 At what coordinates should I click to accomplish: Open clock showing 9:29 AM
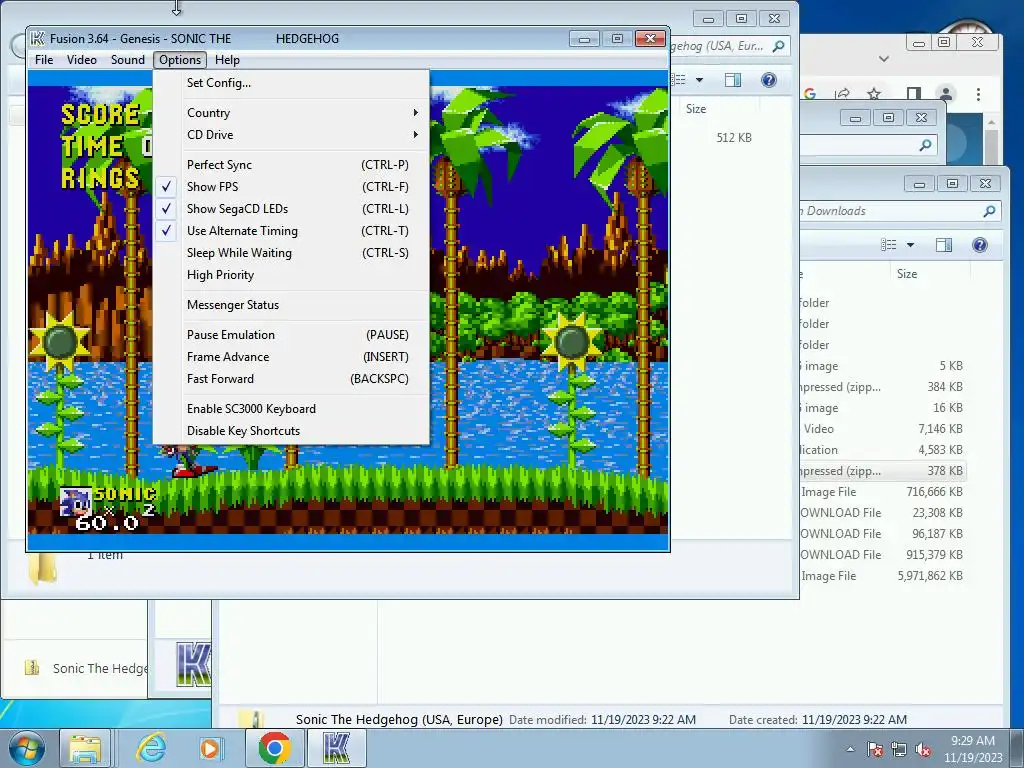[973, 749]
